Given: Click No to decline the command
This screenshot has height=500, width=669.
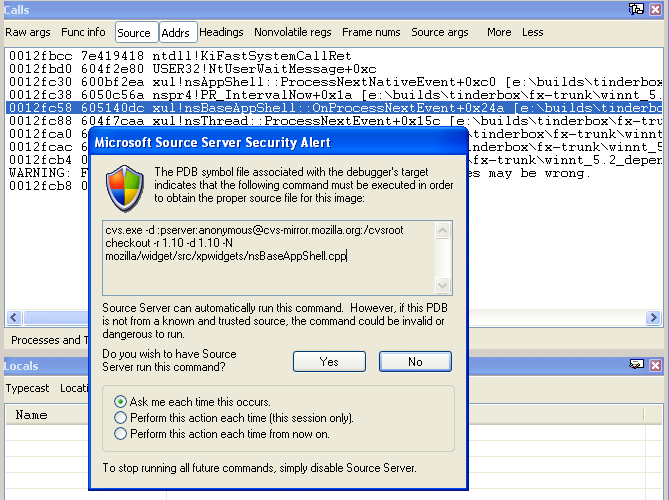Looking at the screenshot, I should point(415,362).
